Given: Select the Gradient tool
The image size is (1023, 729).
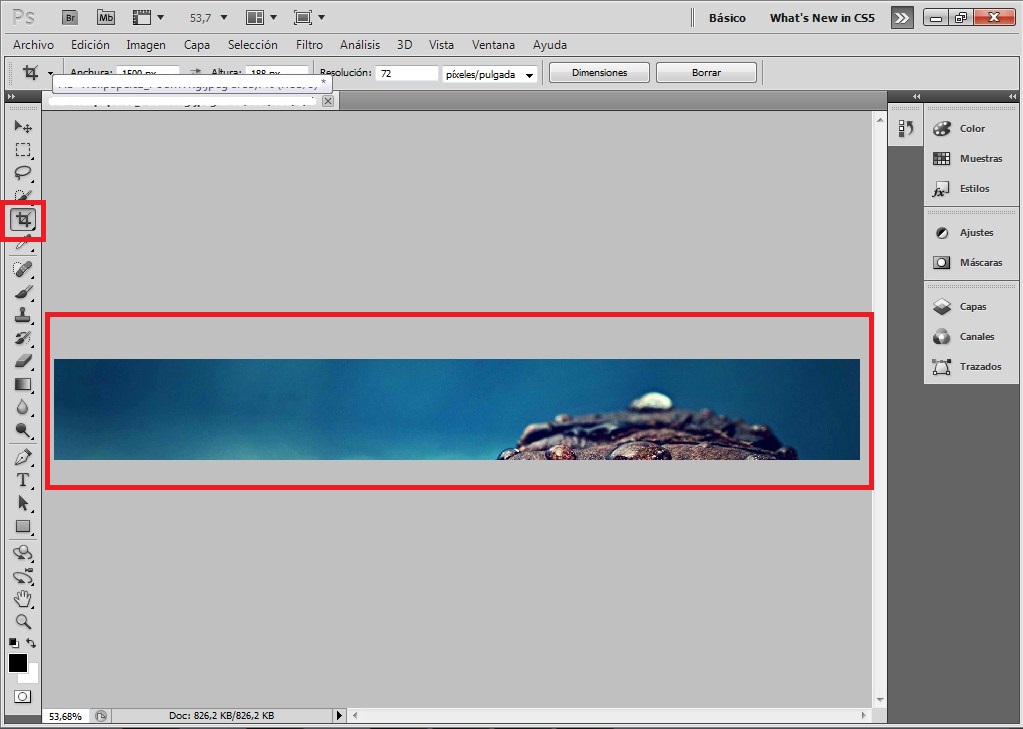Looking at the screenshot, I should [23, 384].
